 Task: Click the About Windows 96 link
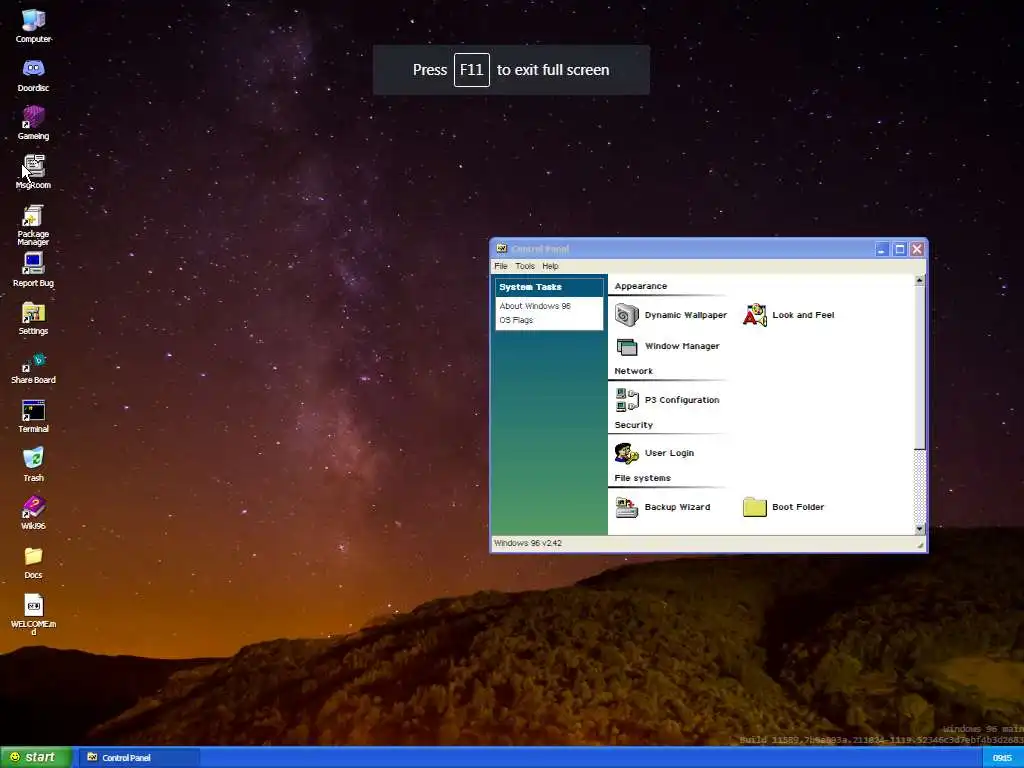[x=535, y=306]
